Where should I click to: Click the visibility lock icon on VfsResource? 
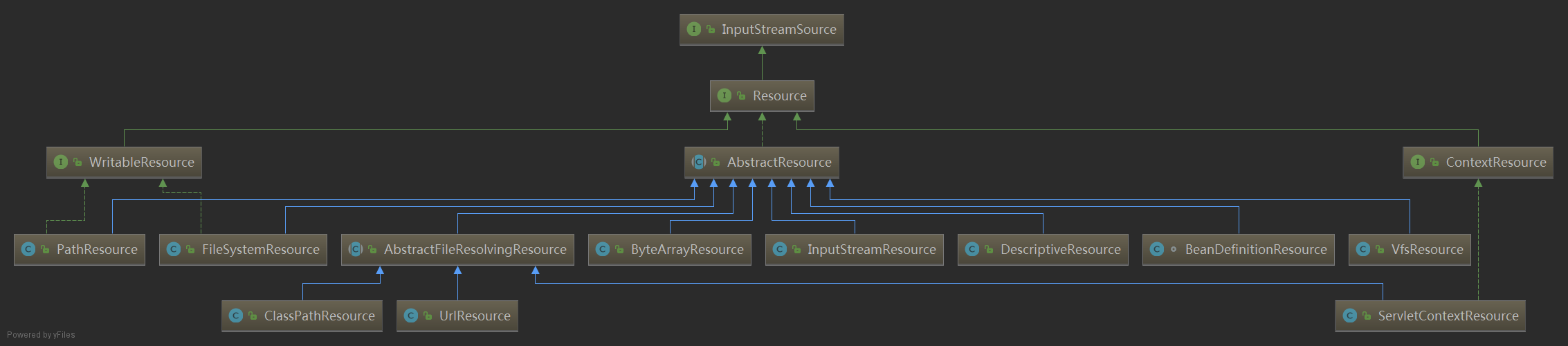pos(1380,249)
